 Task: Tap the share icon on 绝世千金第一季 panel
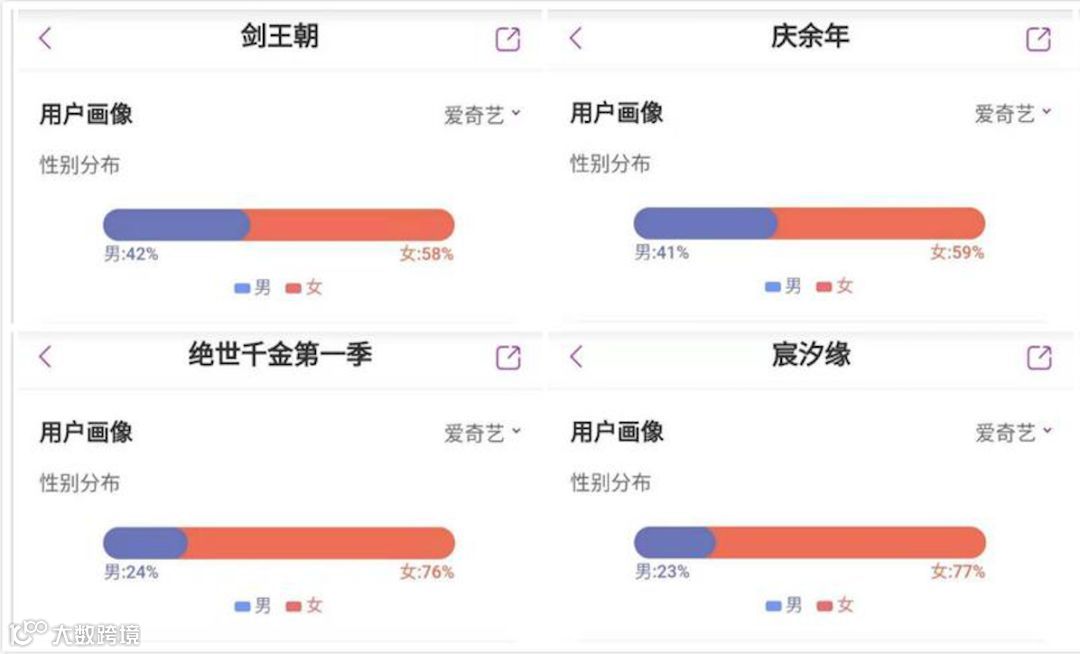pyautogui.click(x=506, y=357)
